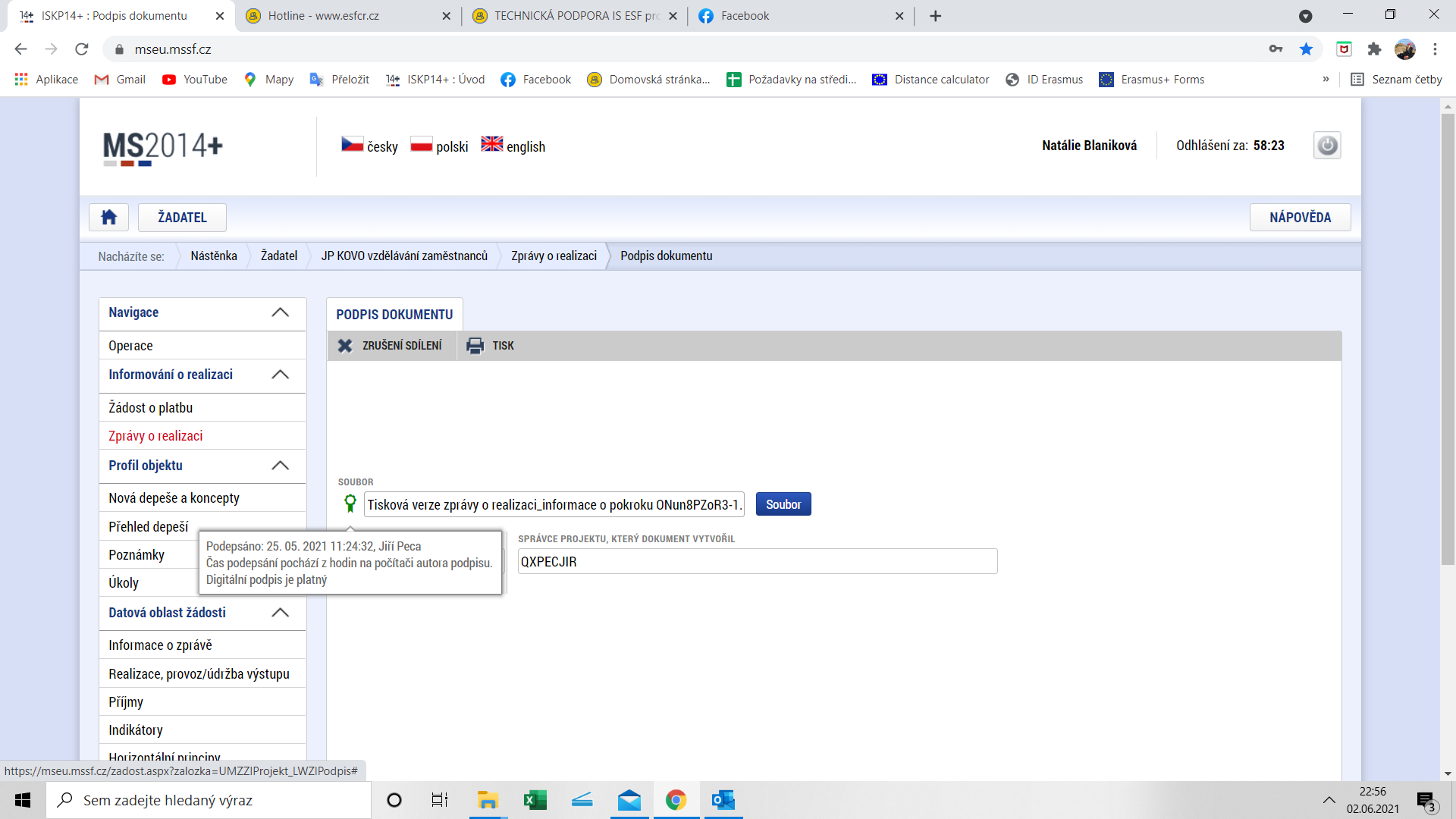Open Excel from the Windows taskbar
This screenshot has width=1456, height=819.
click(x=535, y=800)
